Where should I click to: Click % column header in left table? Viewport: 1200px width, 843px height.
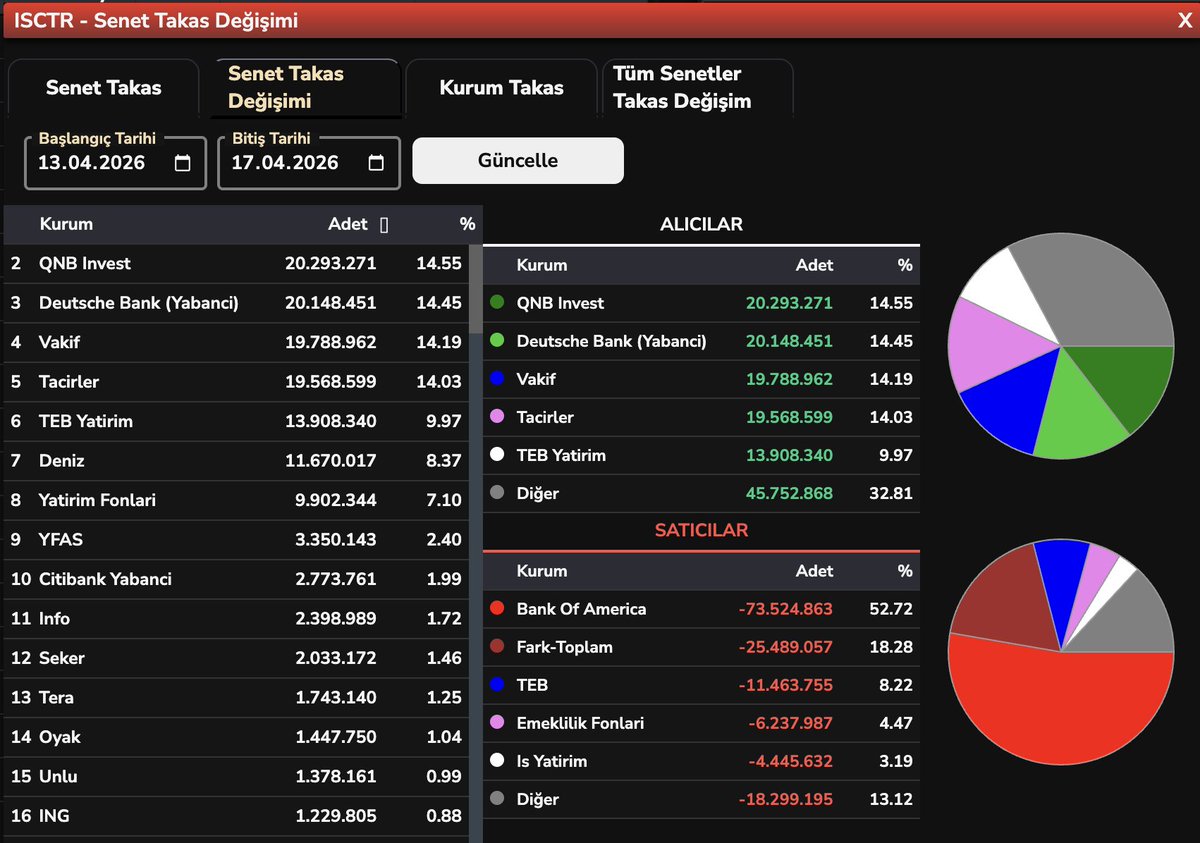[467, 224]
